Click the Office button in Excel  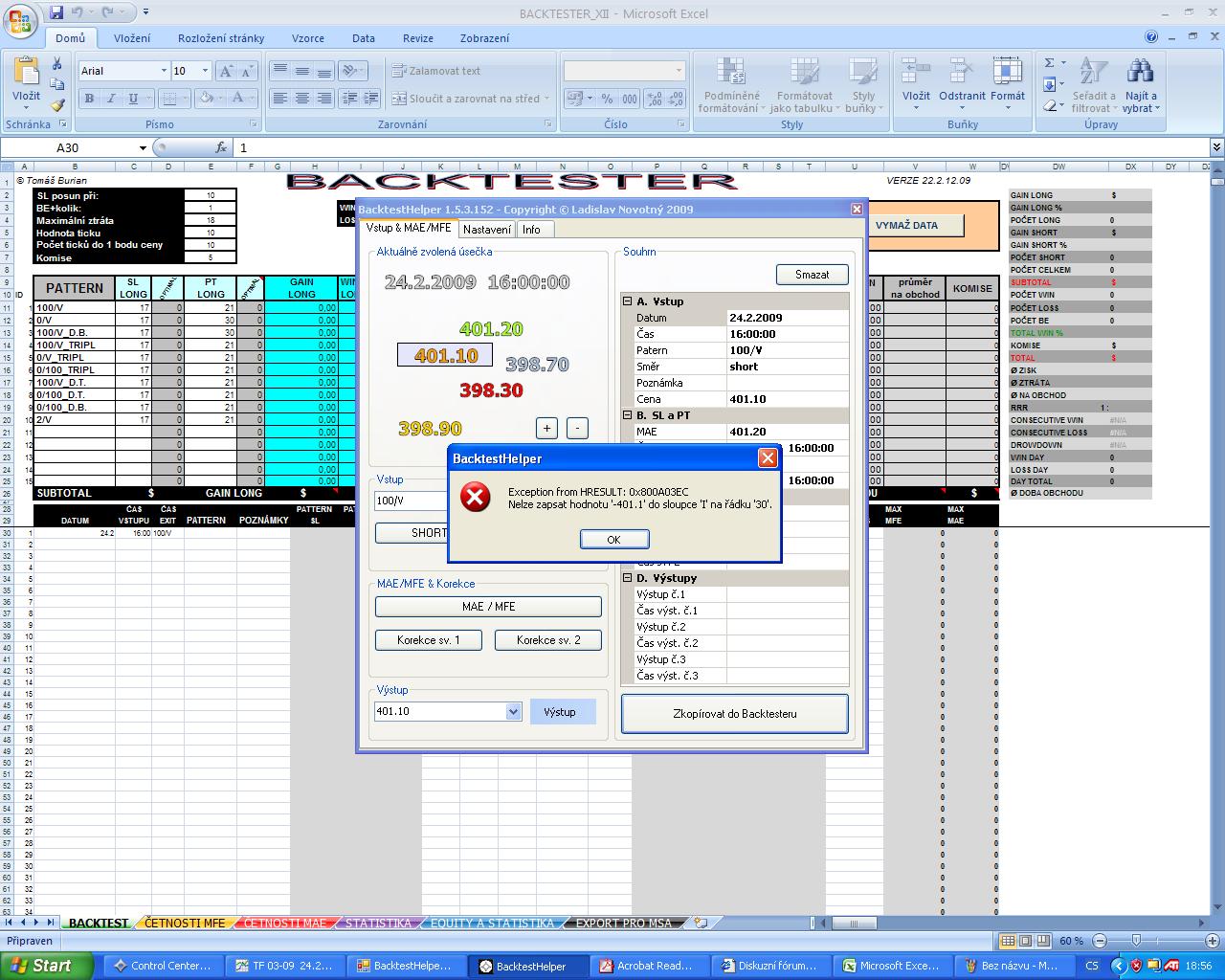[20, 20]
